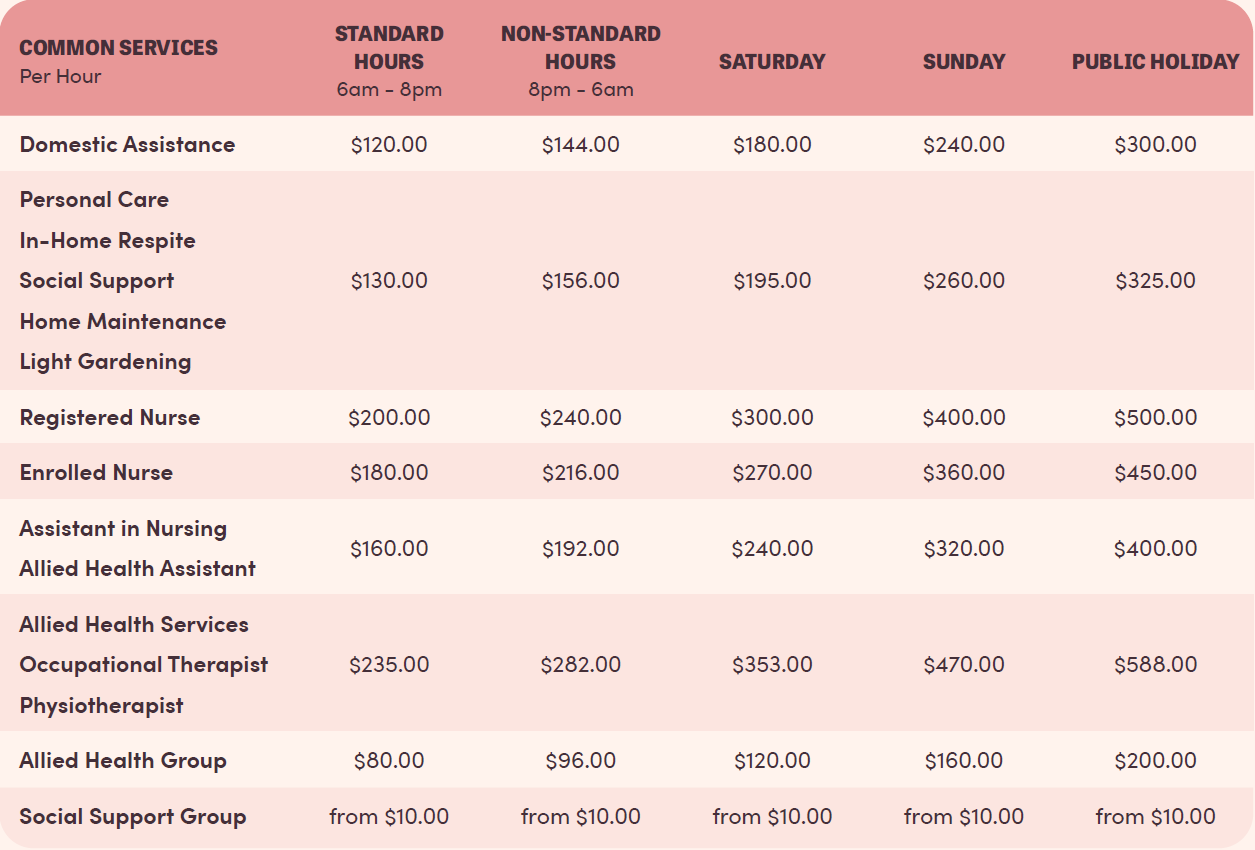Select the In-Home Respite service label
Viewport: 1255px width, 850px height.
coord(107,240)
